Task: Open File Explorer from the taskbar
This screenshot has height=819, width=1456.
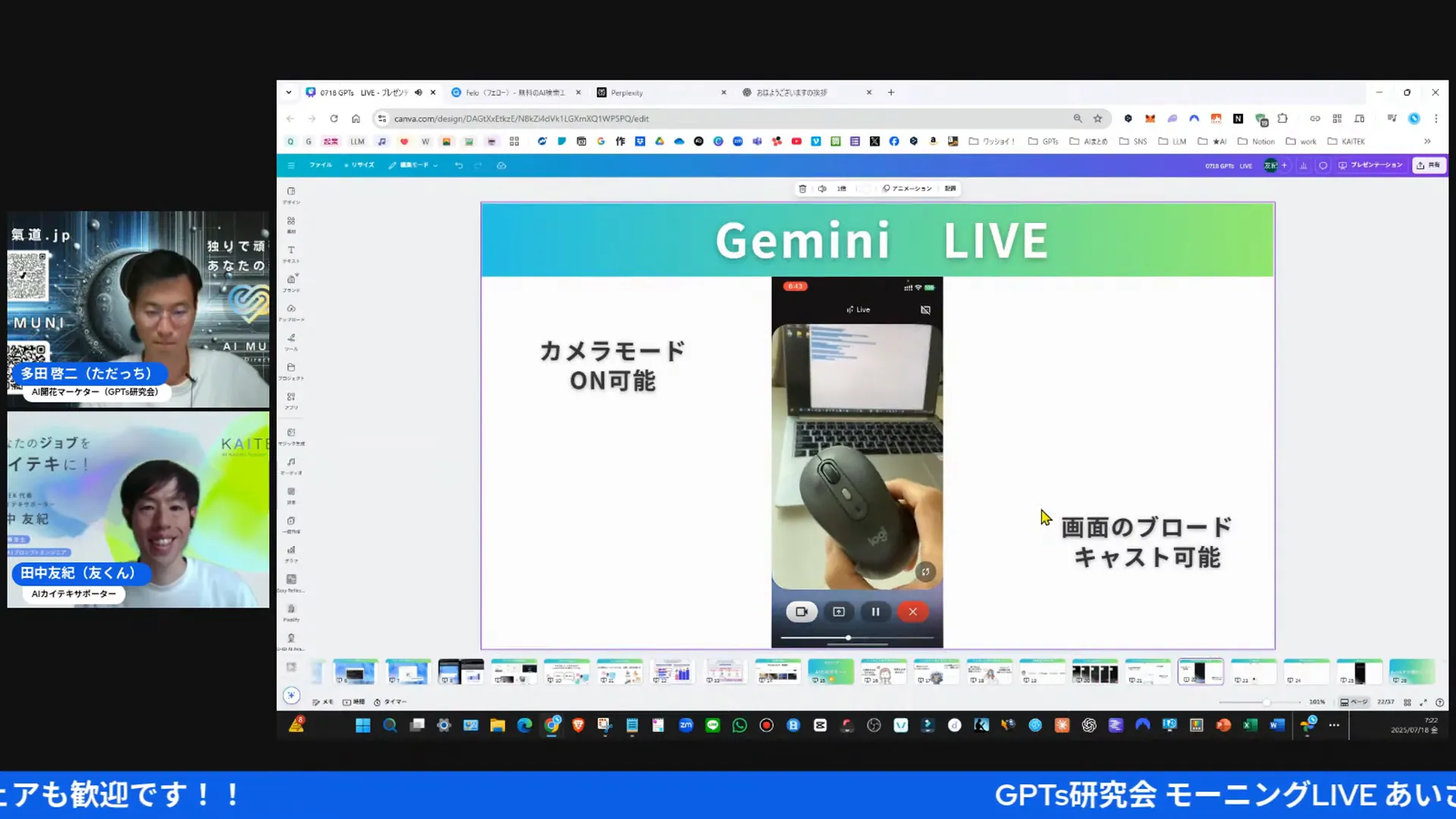Action: pos(497,726)
